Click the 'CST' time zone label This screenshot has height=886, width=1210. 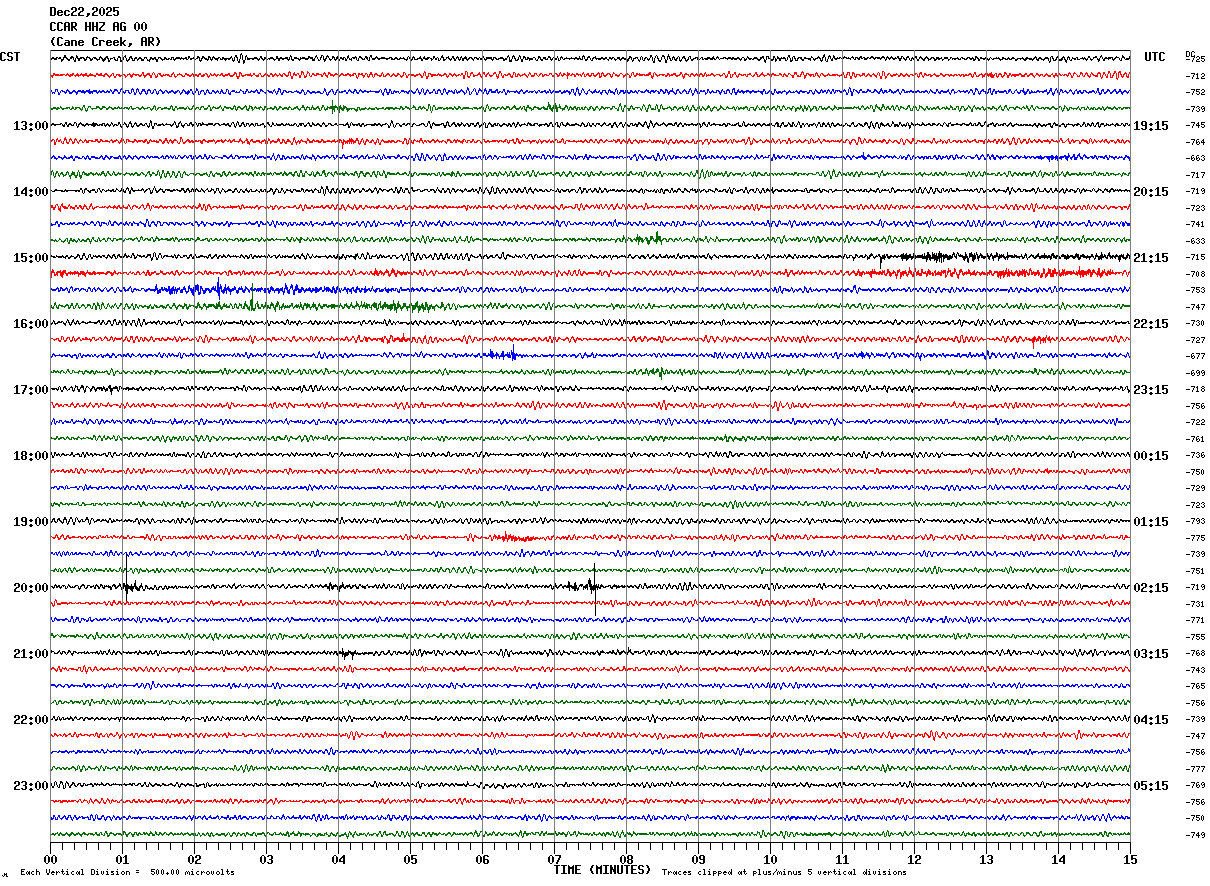[x=10, y=57]
